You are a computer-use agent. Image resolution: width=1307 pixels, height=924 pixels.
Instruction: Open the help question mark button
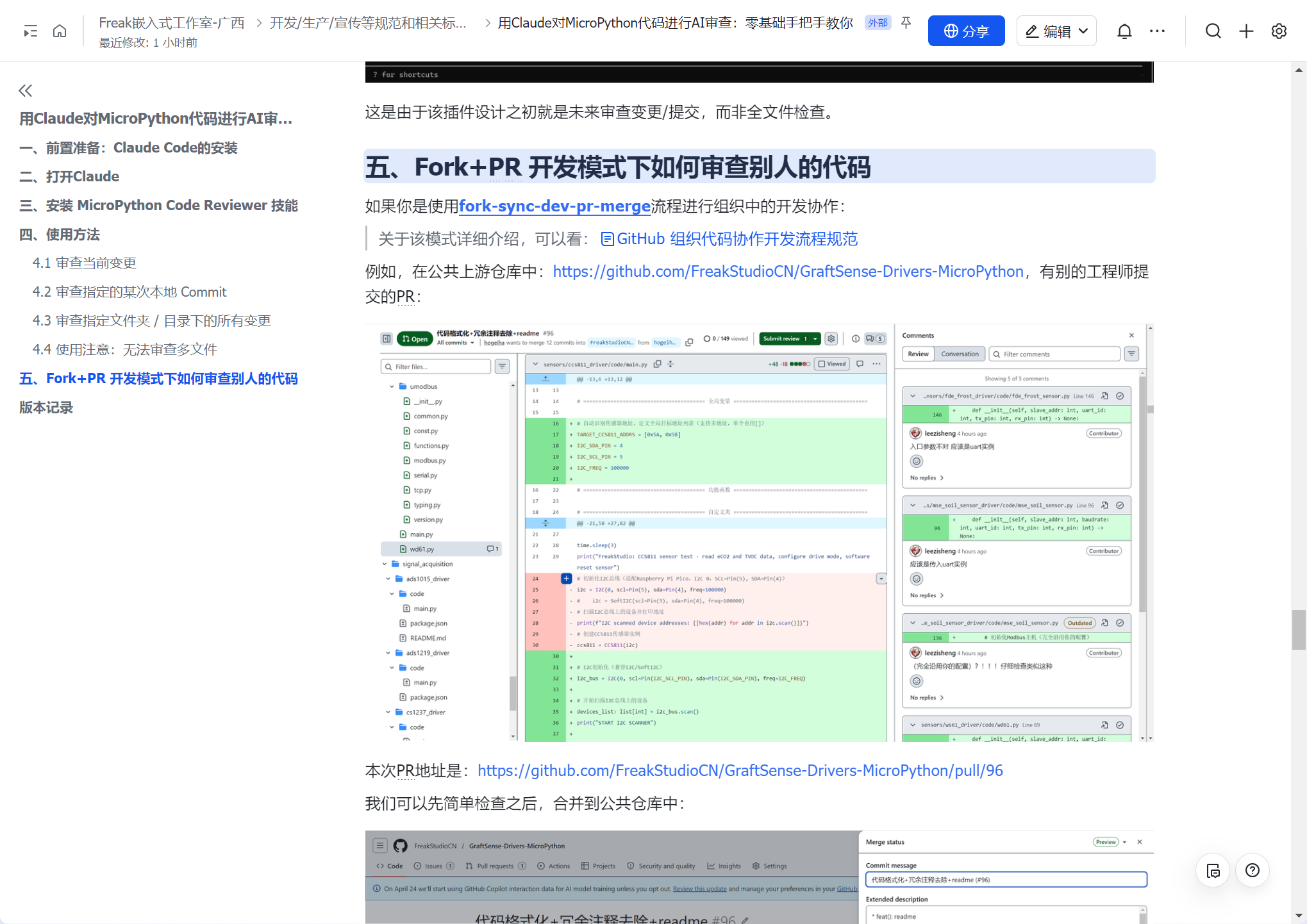[x=1252, y=870]
